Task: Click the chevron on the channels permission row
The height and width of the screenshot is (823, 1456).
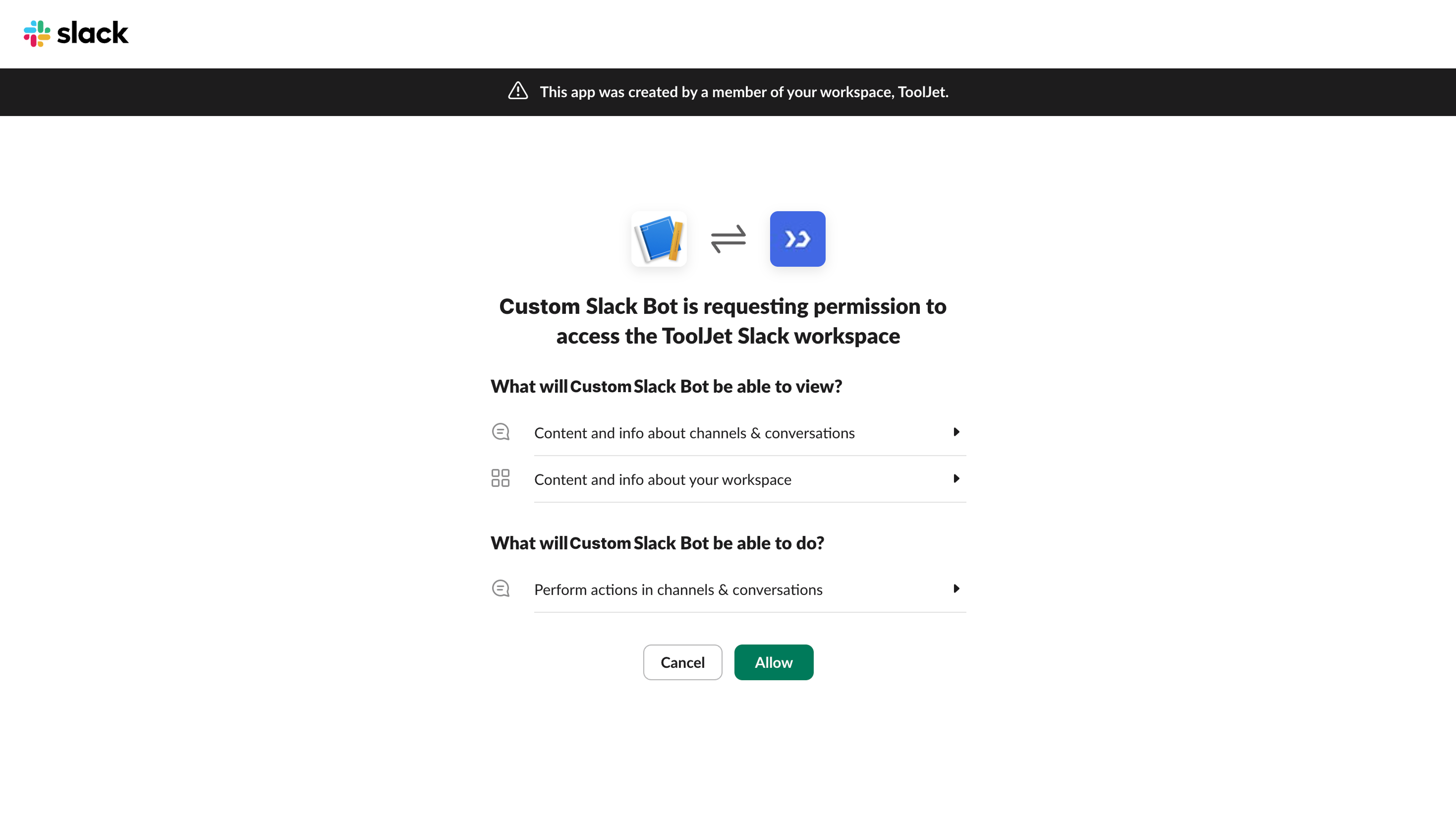Action: tap(957, 432)
